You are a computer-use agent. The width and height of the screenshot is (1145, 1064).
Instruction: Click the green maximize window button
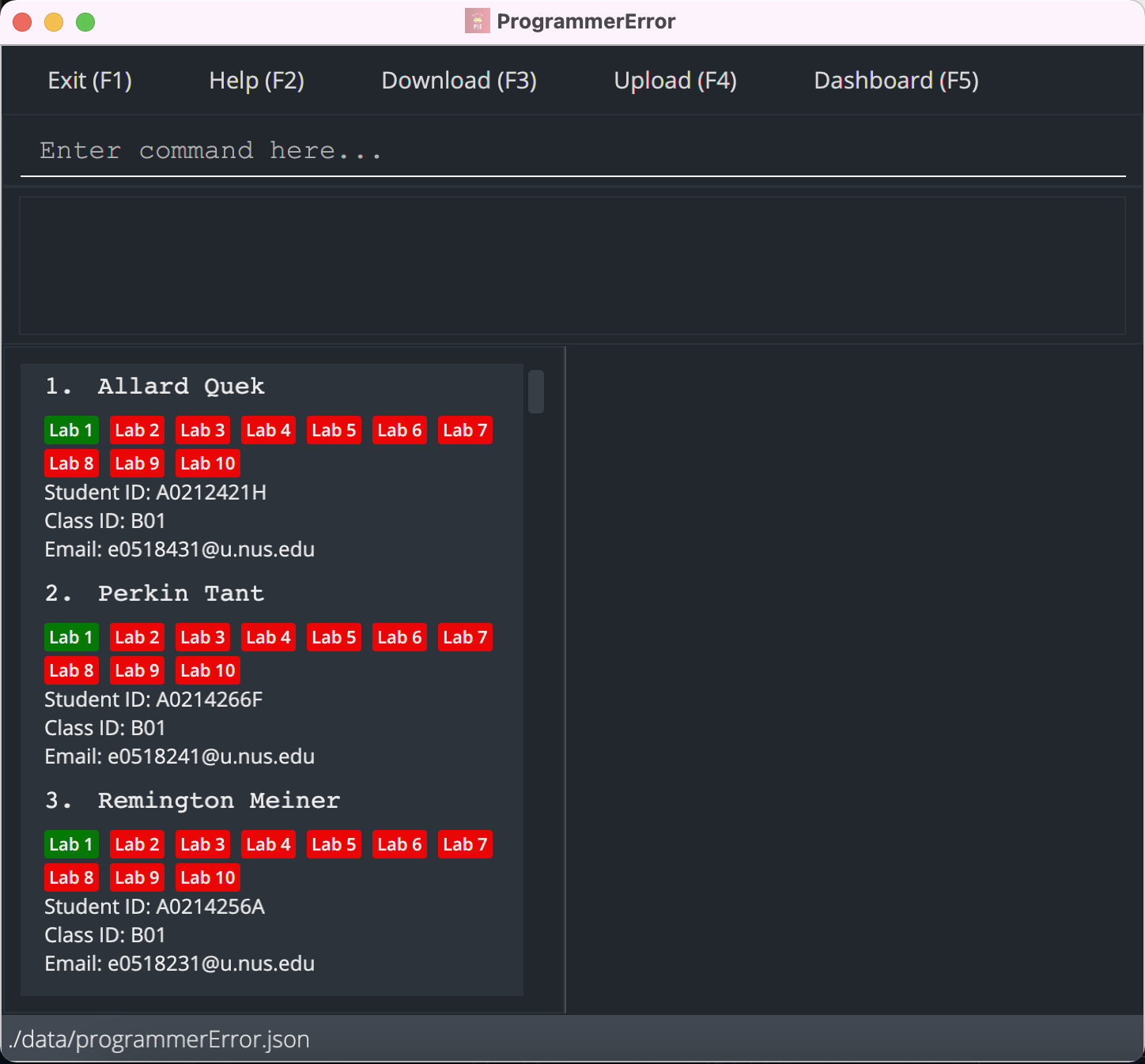[85, 22]
